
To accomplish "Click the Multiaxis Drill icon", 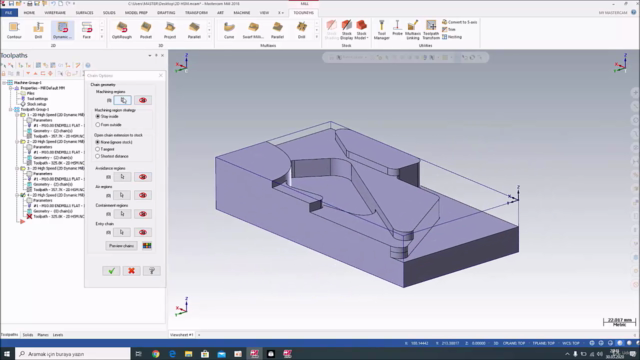I will coord(301,30).
